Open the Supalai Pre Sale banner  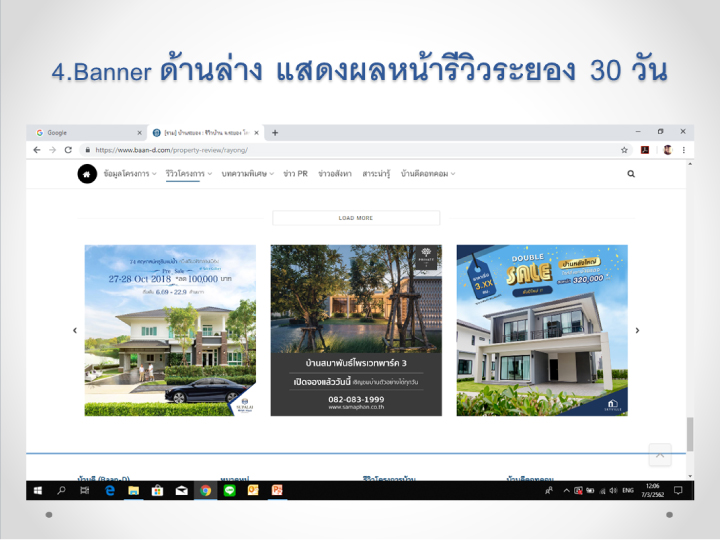[170, 331]
